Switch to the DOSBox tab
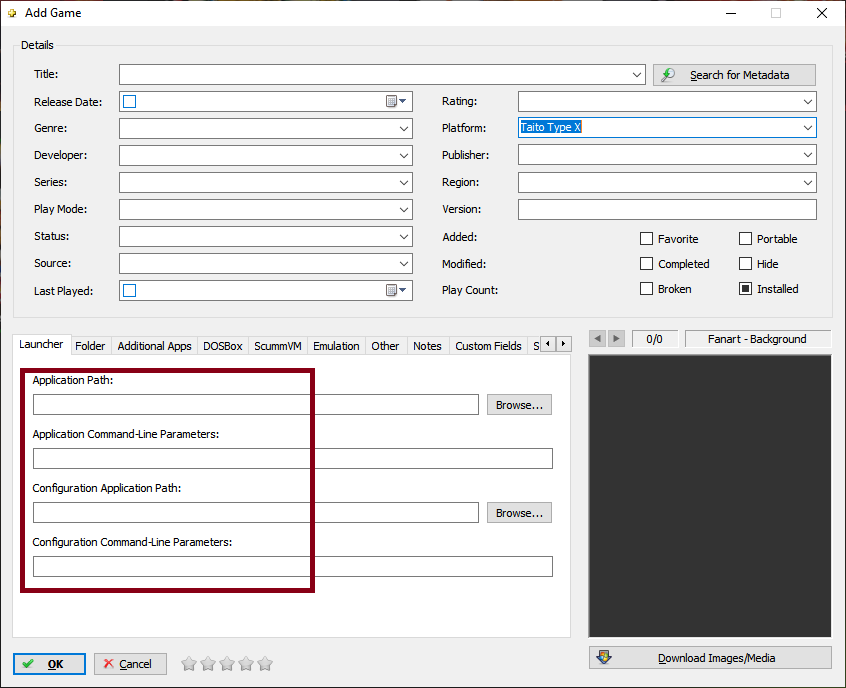The height and width of the screenshot is (688, 846). click(223, 346)
